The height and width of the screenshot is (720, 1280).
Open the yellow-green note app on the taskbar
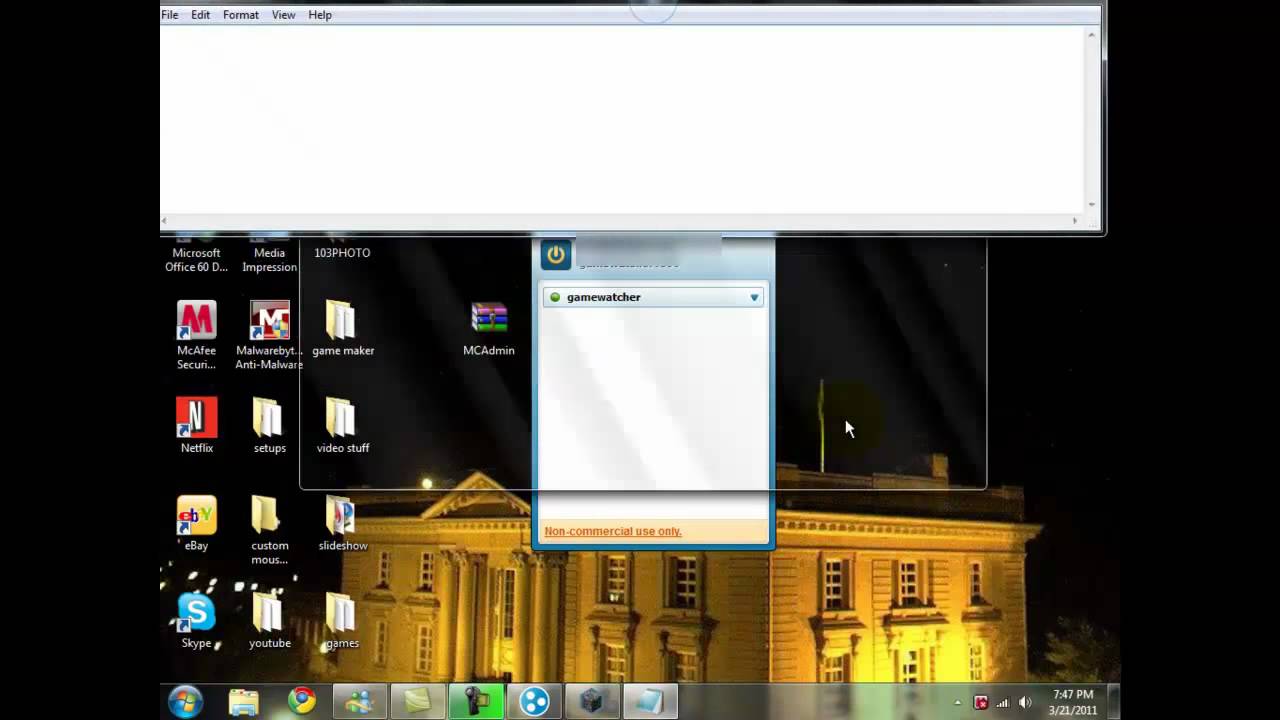(418, 702)
